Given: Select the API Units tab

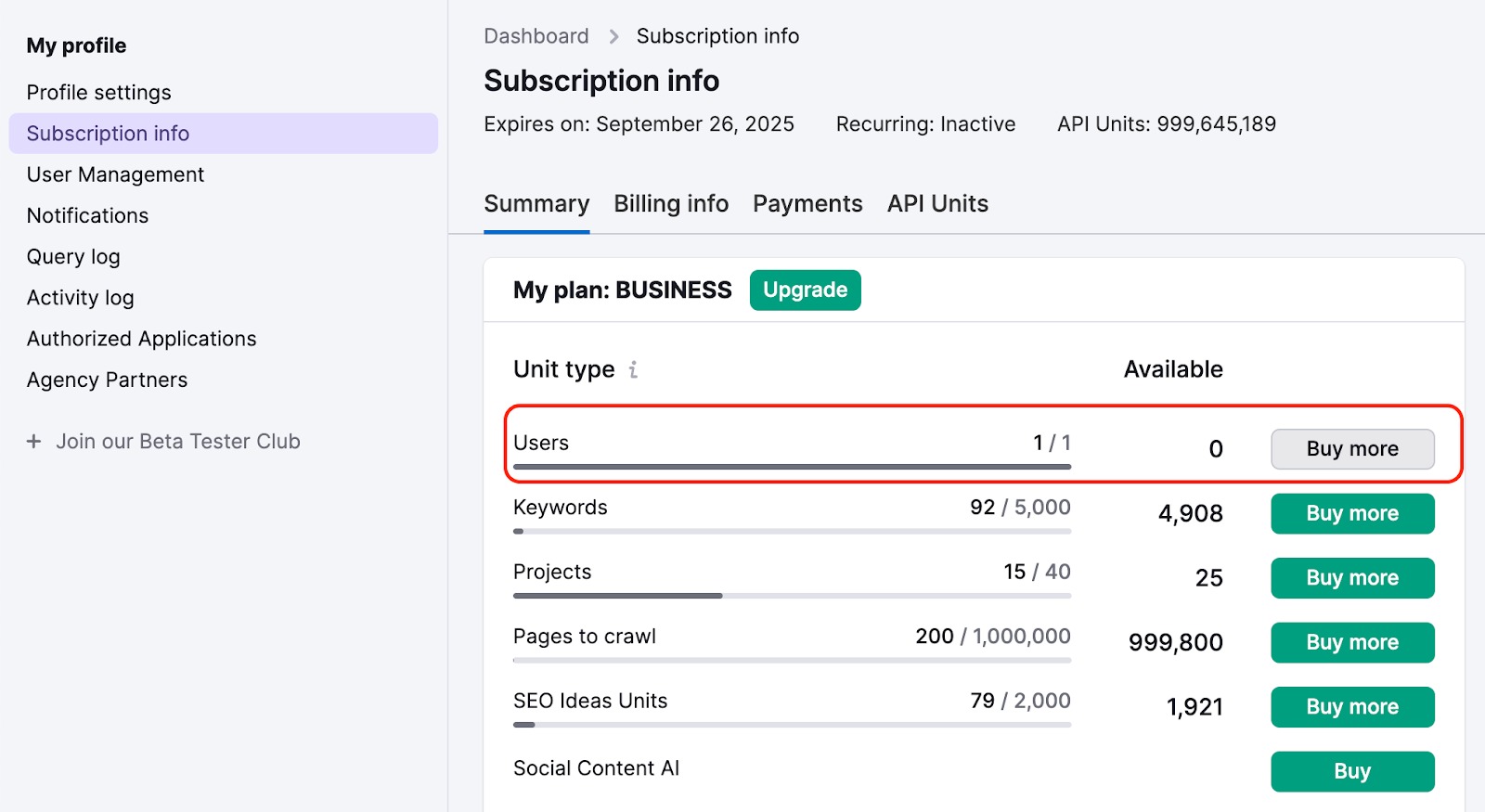Looking at the screenshot, I should [937, 204].
